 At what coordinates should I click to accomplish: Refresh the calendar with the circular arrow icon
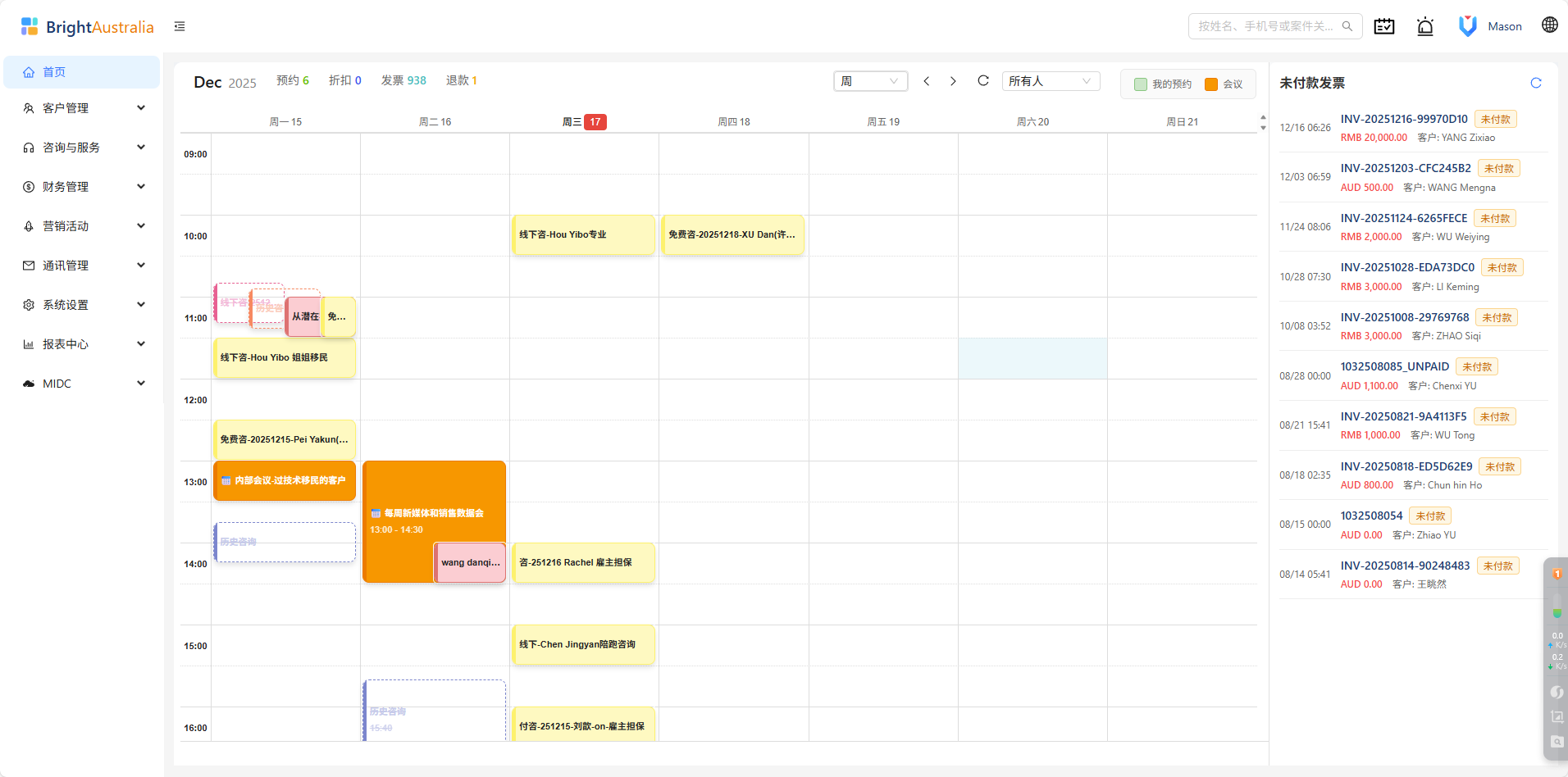(982, 81)
